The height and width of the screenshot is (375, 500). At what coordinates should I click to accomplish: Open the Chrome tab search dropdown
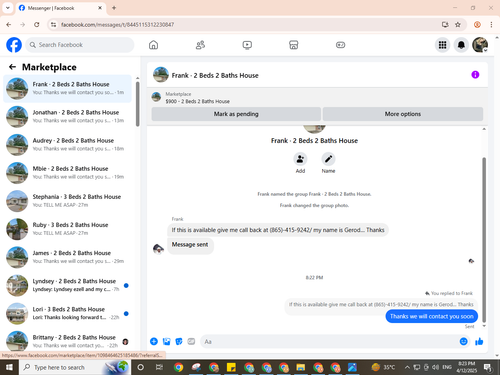pyautogui.click(x=8, y=8)
